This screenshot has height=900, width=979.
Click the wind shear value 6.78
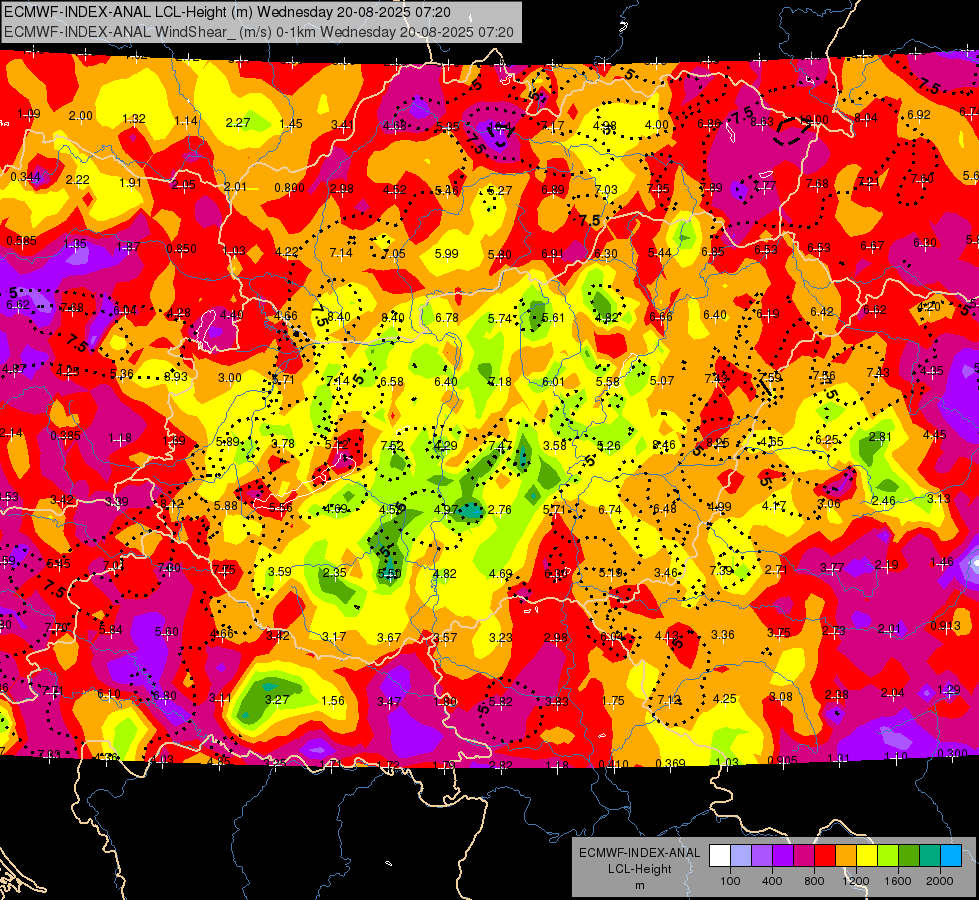[x=447, y=318]
